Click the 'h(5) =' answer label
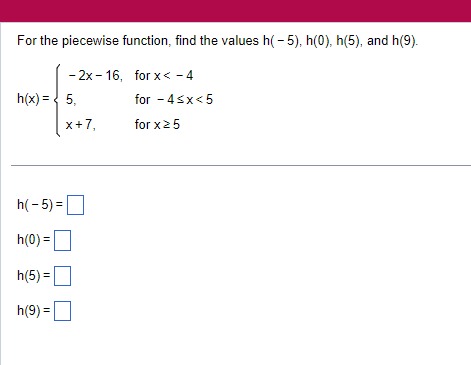471x365 pixels. (x=33, y=275)
